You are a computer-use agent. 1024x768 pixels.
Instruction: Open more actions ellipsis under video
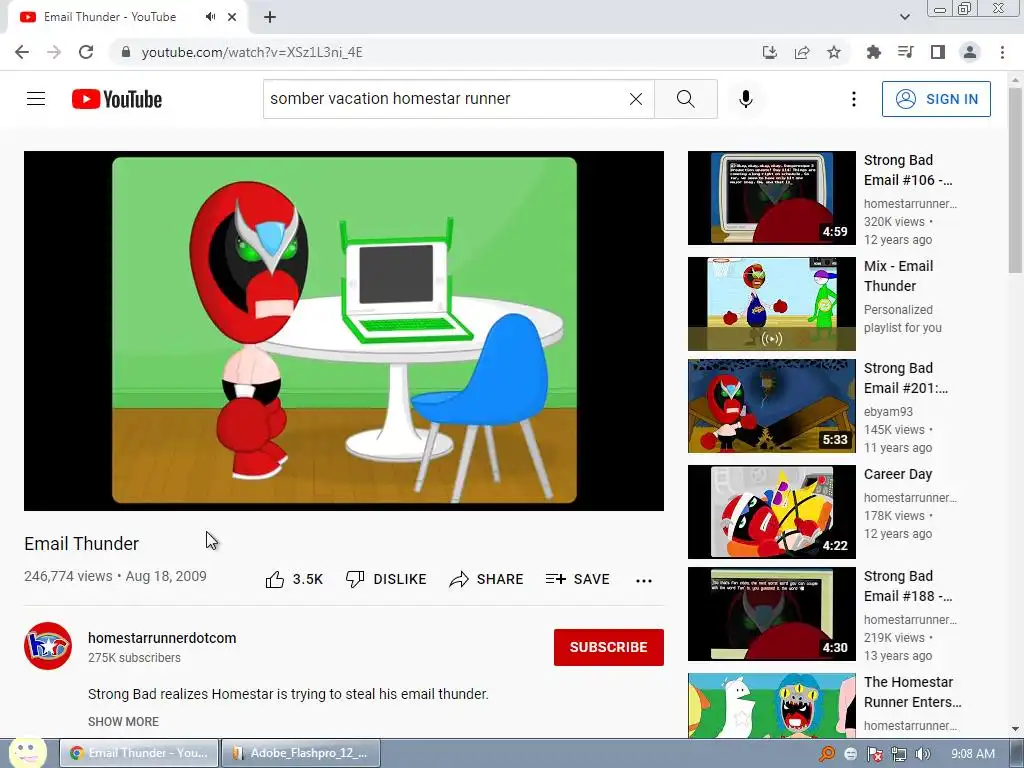tap(644, 581)
